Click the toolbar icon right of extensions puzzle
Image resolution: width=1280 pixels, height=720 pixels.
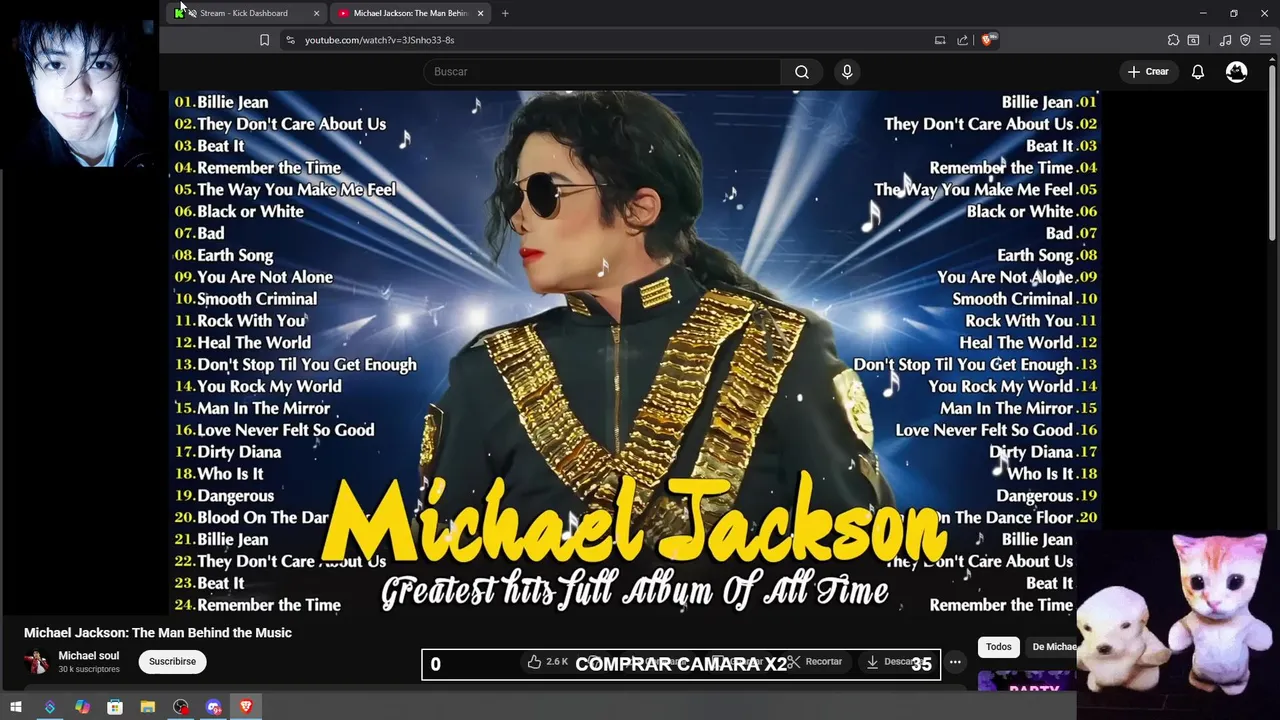(x=1193, y=40)
